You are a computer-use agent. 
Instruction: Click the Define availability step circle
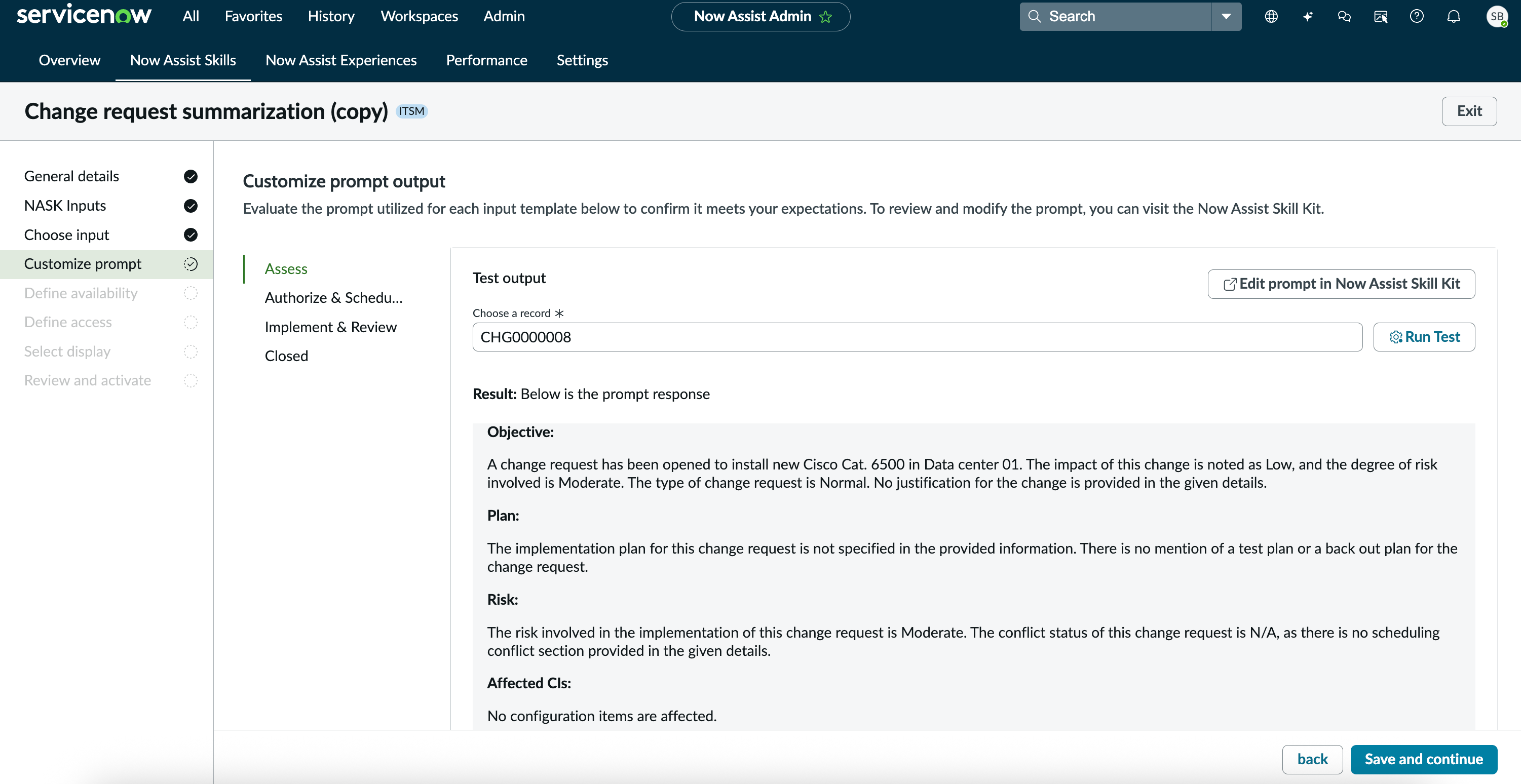[x=190, y=293]
